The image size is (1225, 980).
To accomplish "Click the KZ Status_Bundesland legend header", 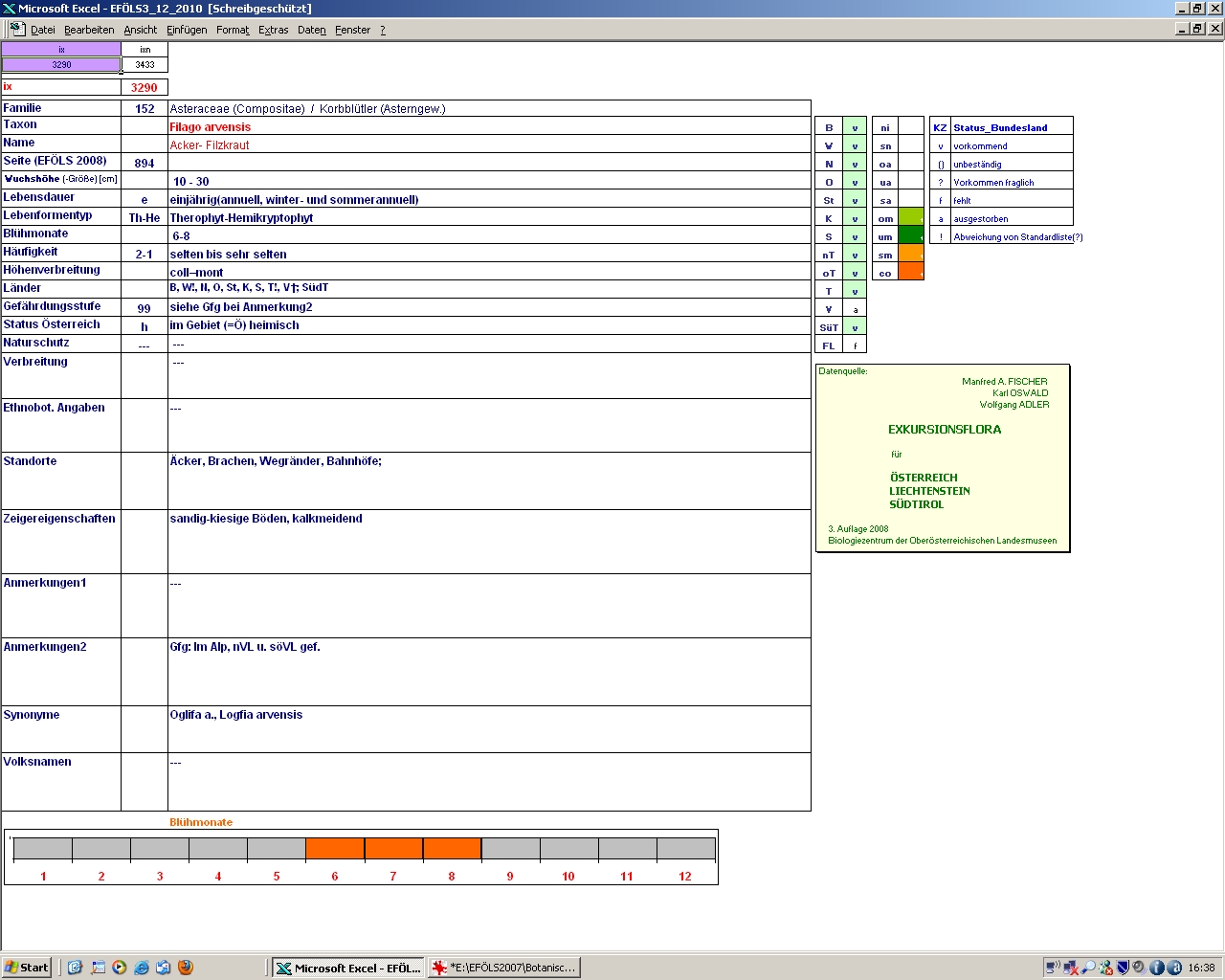I will (1001, 127).
